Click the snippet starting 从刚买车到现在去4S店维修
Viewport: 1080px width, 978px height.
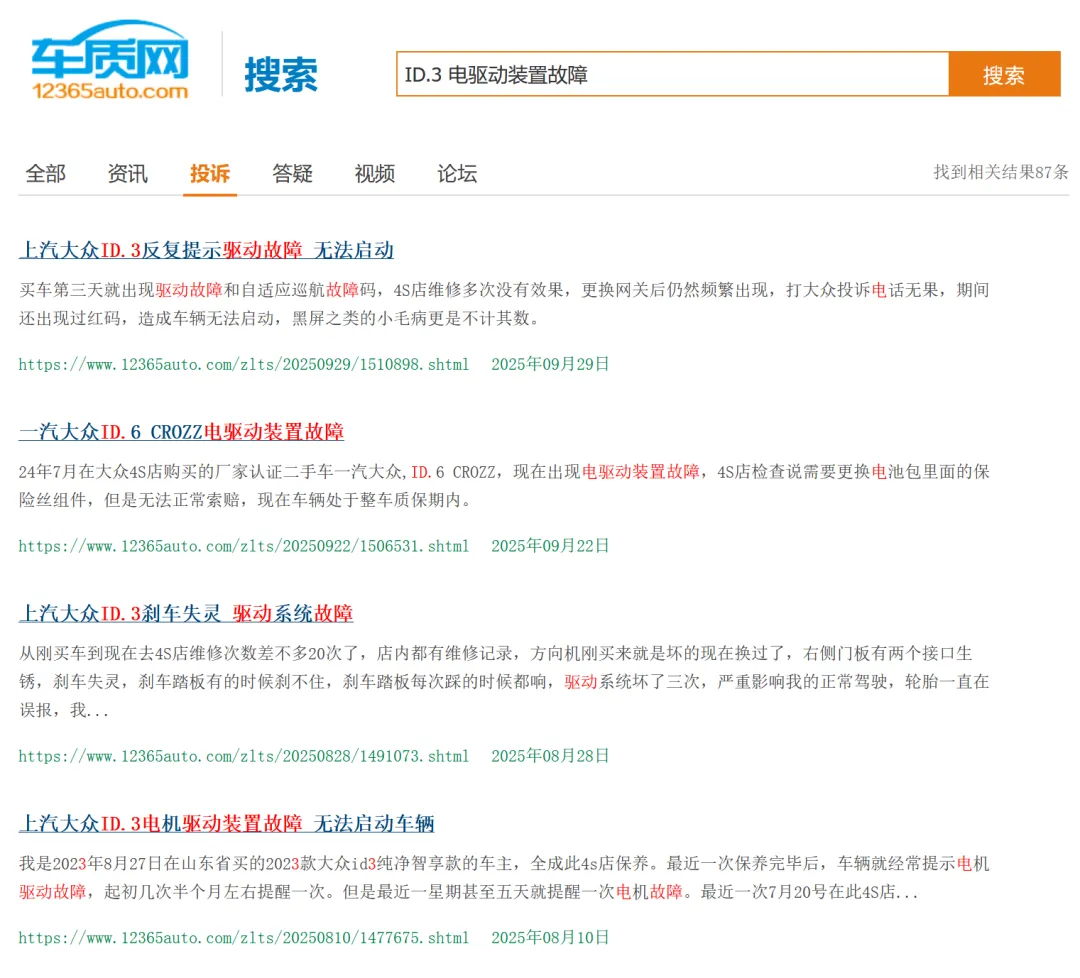click(504, 682)
